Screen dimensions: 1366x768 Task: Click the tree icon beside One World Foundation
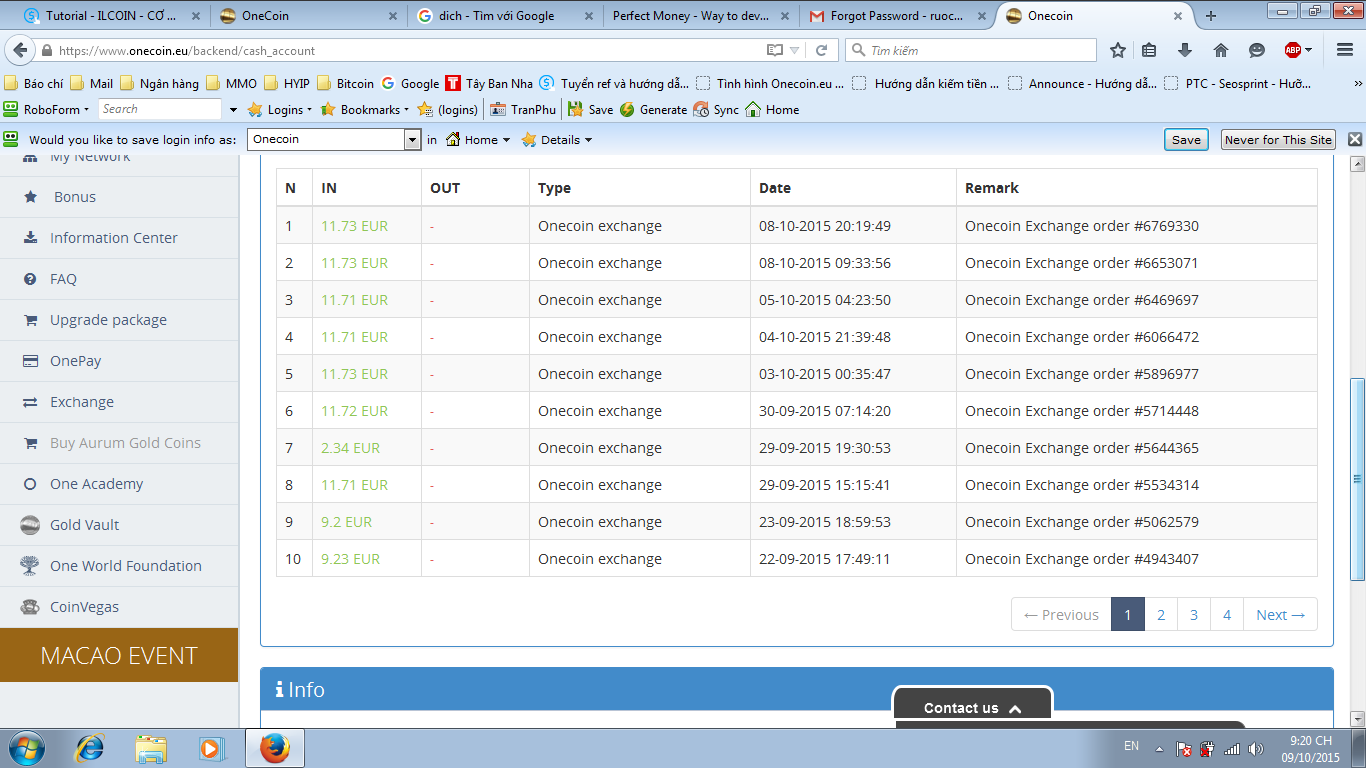tap(30, 566)
